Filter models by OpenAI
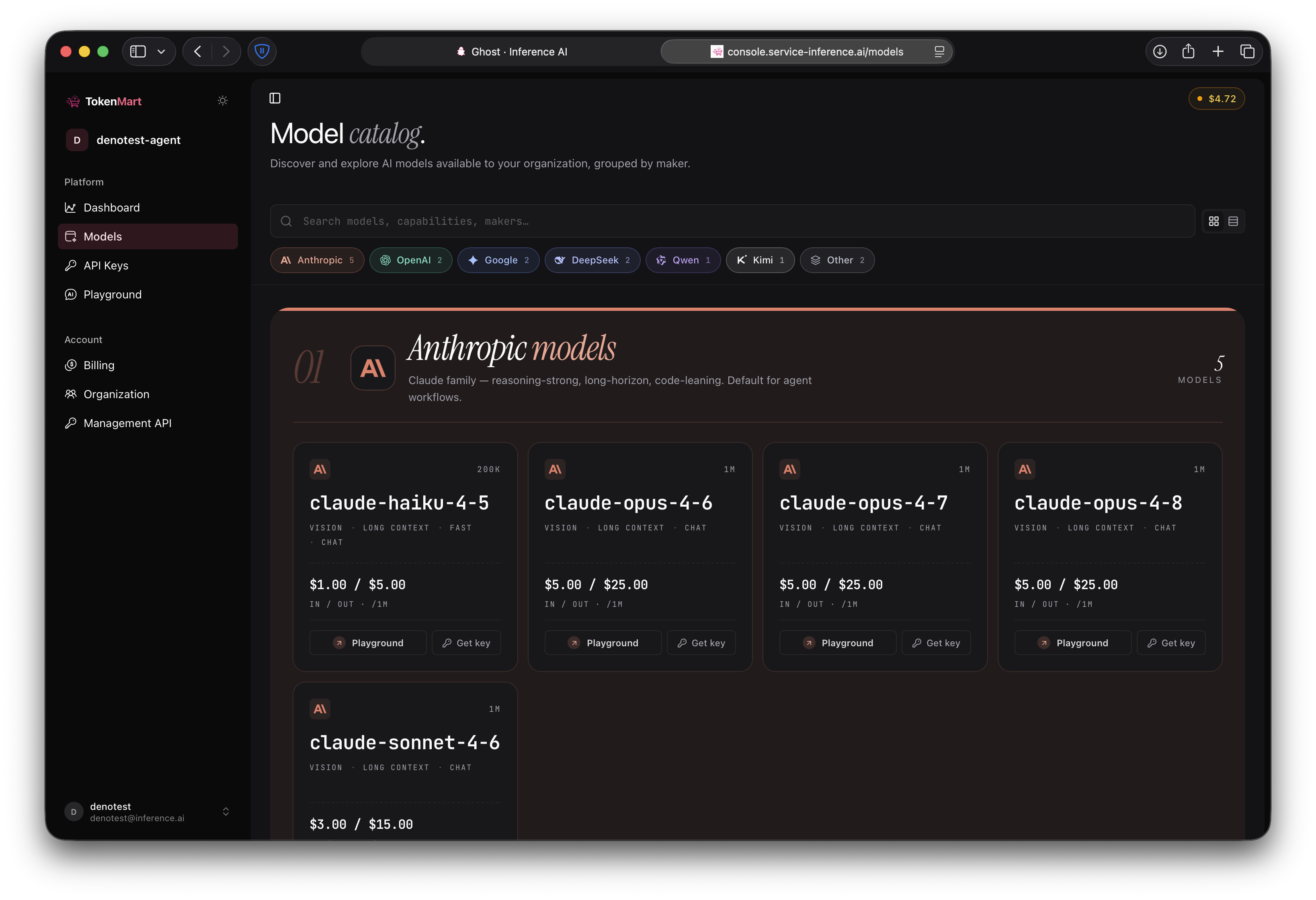 tap(410, 260)
